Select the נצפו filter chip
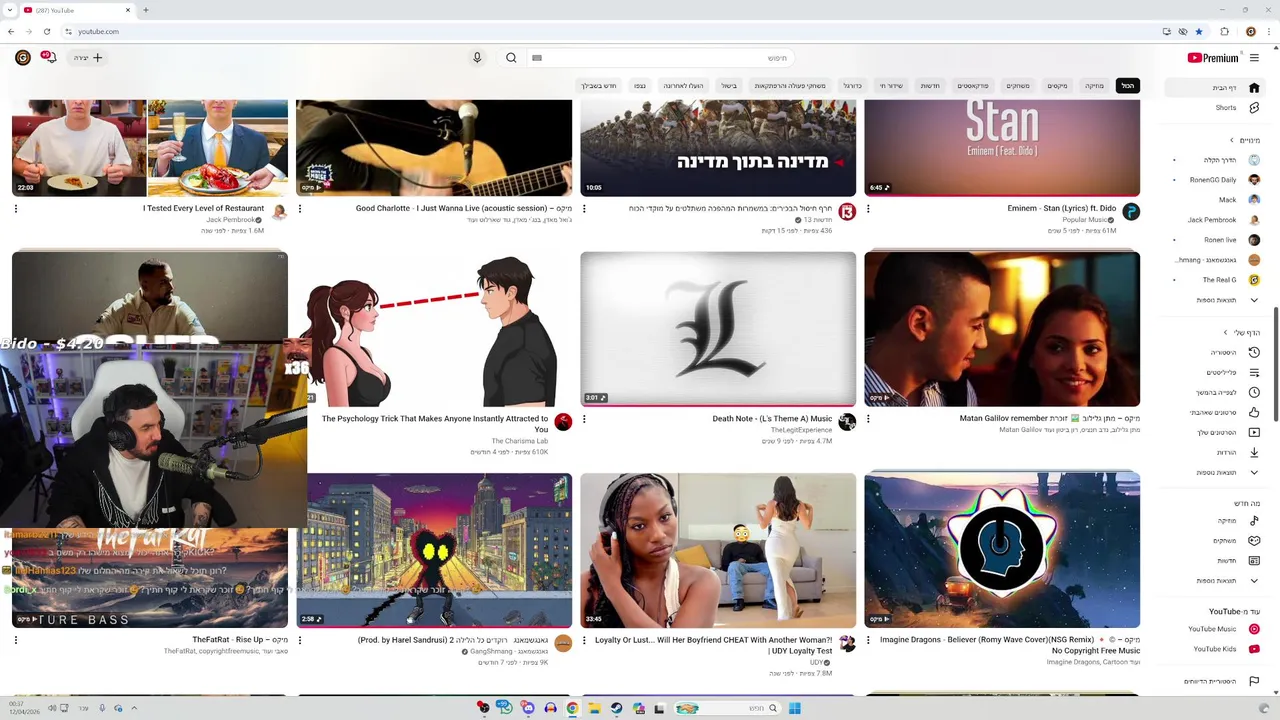Viewport: 1280px width, 720px height. point(640,86)
